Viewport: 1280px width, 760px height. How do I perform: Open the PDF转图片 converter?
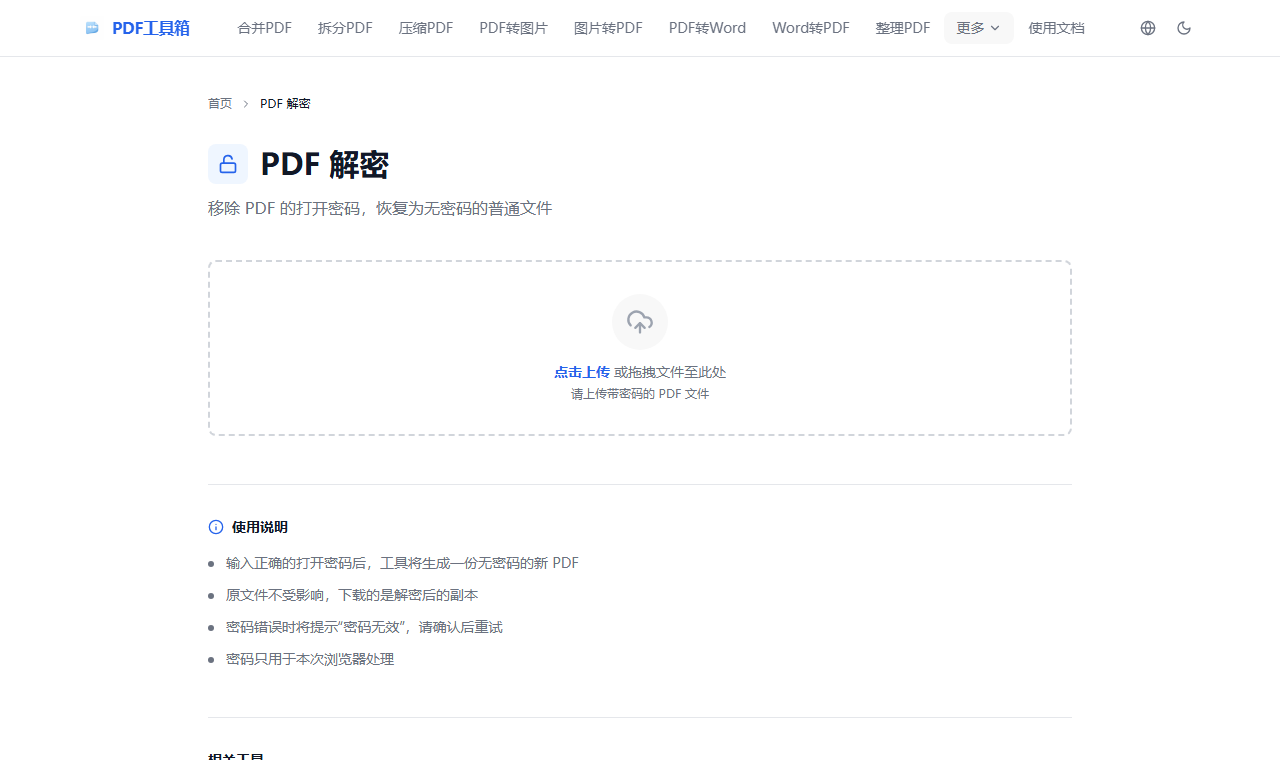pyautogui.click(x=513, y=28)
